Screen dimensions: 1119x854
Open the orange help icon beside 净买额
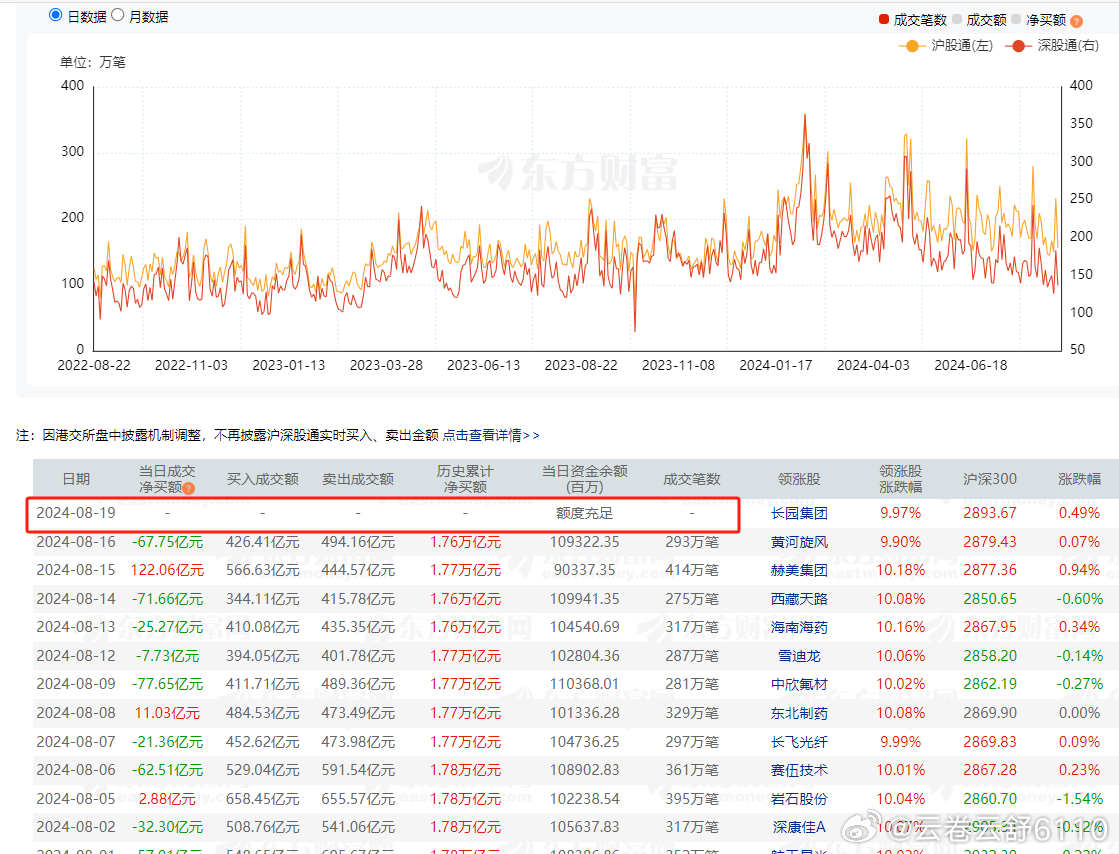[x=1076, y=21]
